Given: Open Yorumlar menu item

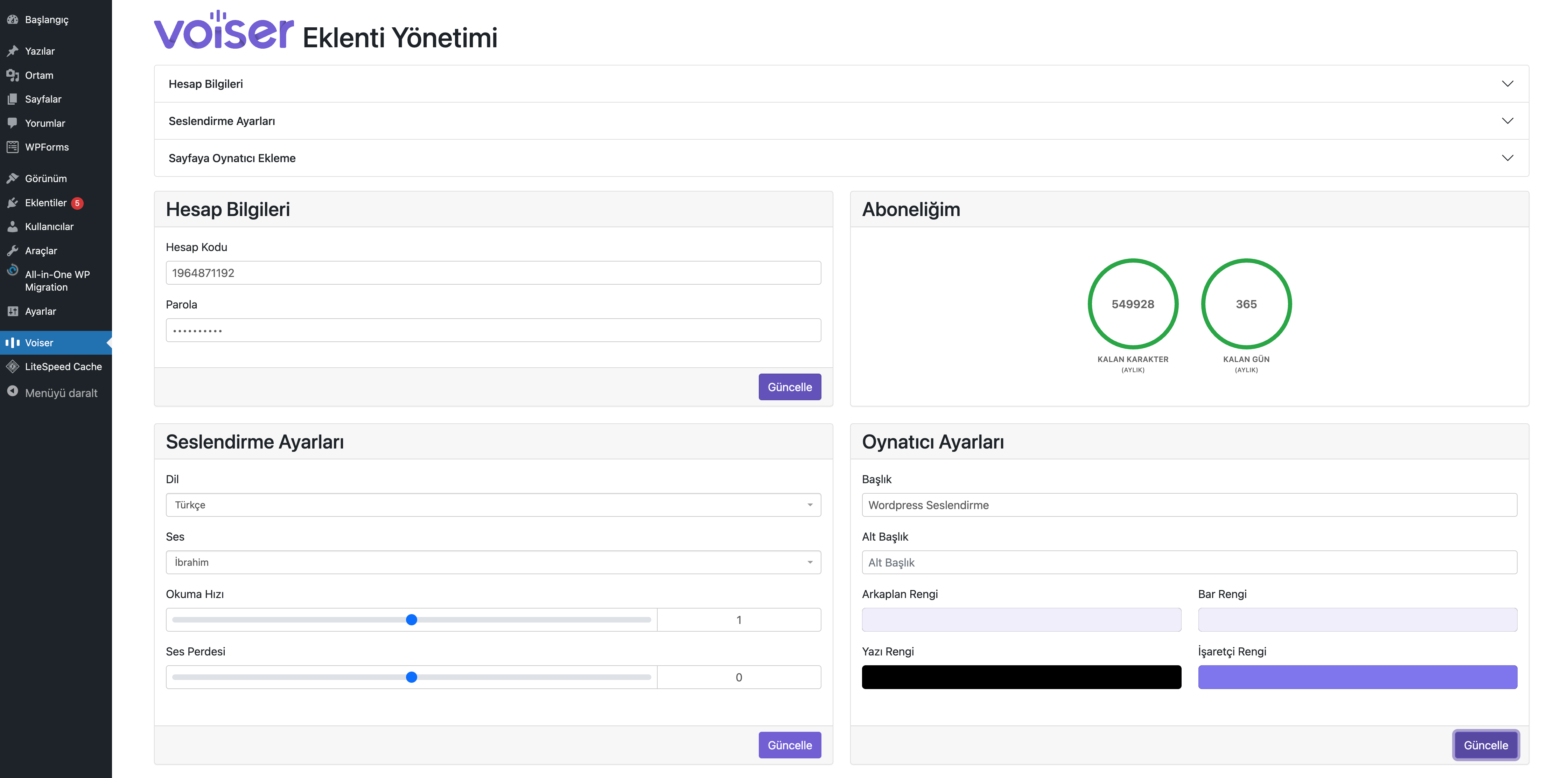Looking at the screenshot, I should pyautogui.click(x=45, y=123).
